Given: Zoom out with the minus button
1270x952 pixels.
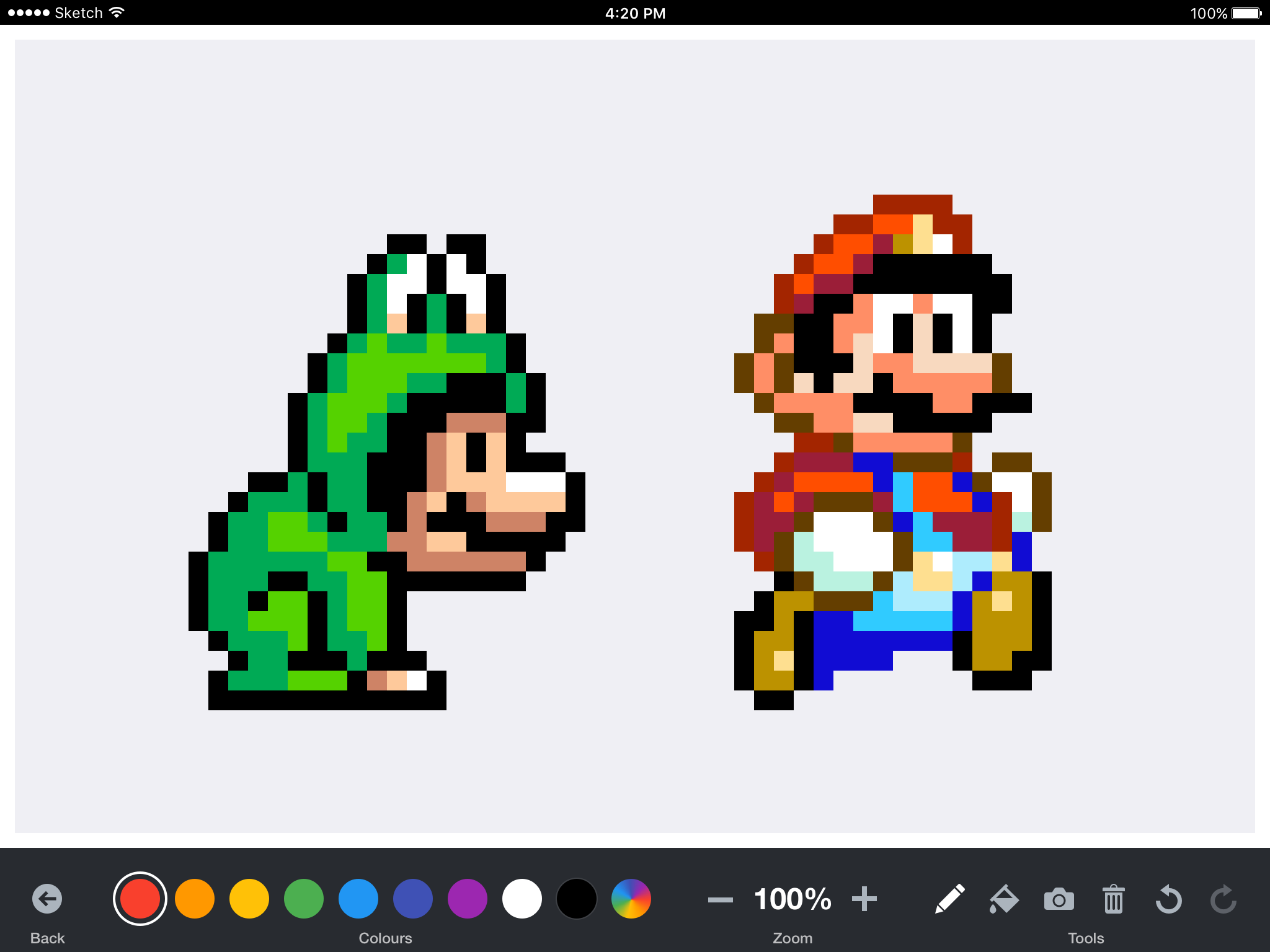Looking at the screenshot, I should (x=721, y=899).
